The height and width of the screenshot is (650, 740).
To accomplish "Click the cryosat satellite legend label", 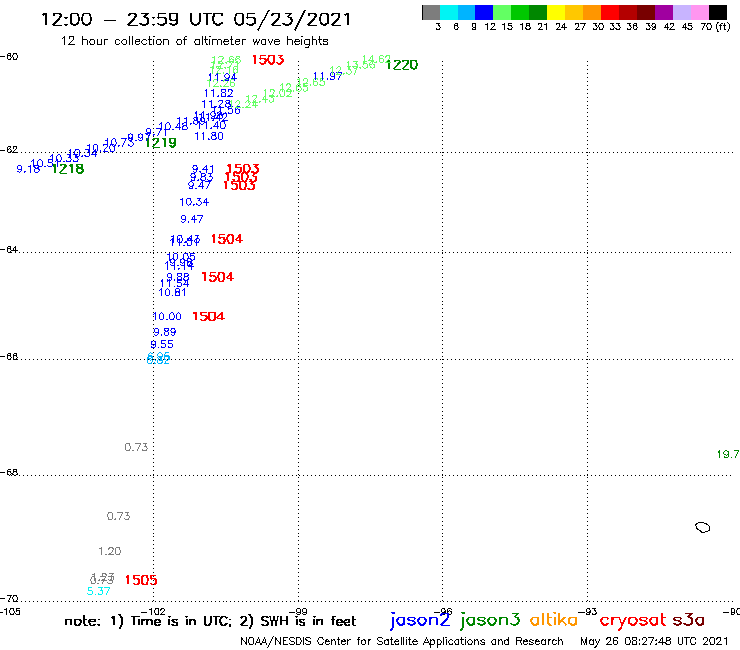I will 633,621.
